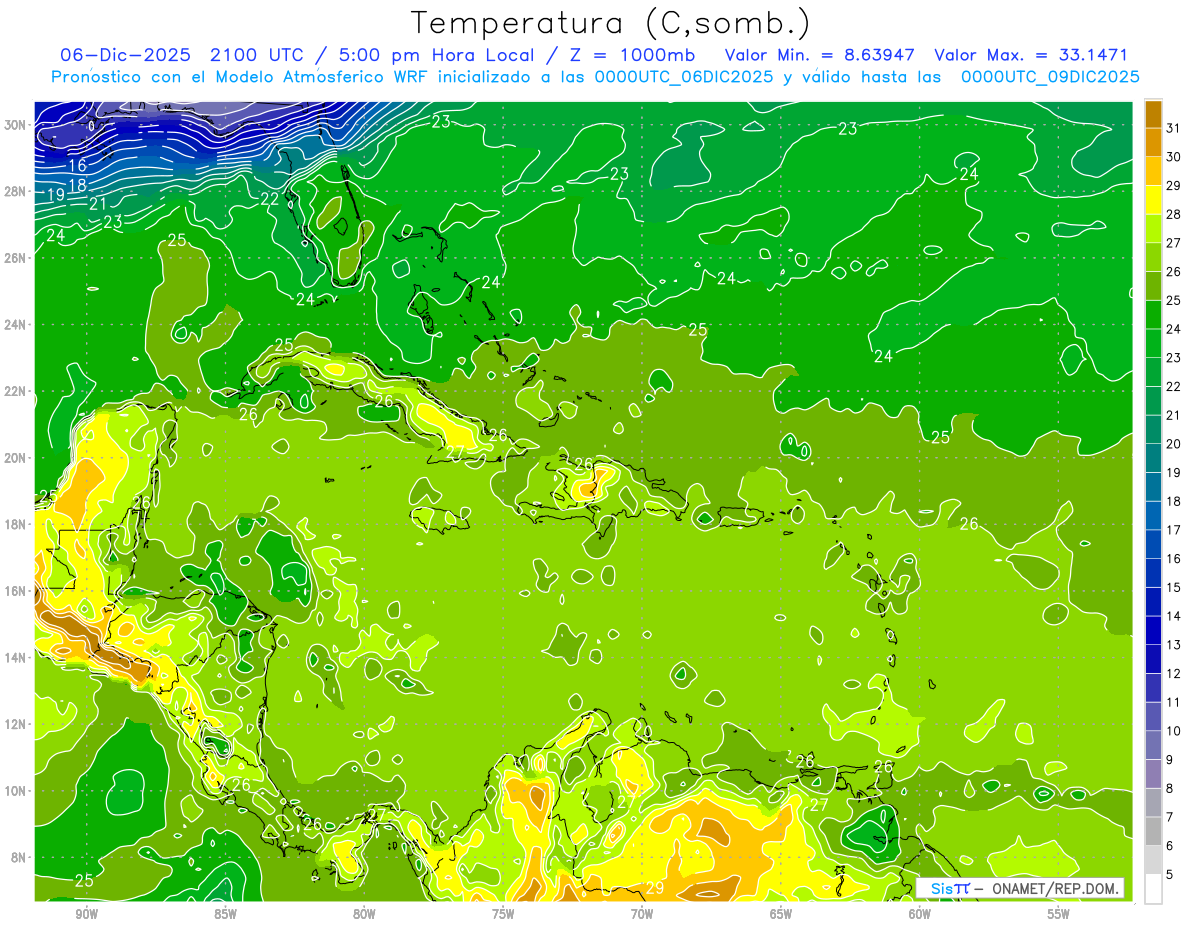
Task: Select the date text "06-Dic-2025"
Action: pyautogui.click(x=125, y=55)
